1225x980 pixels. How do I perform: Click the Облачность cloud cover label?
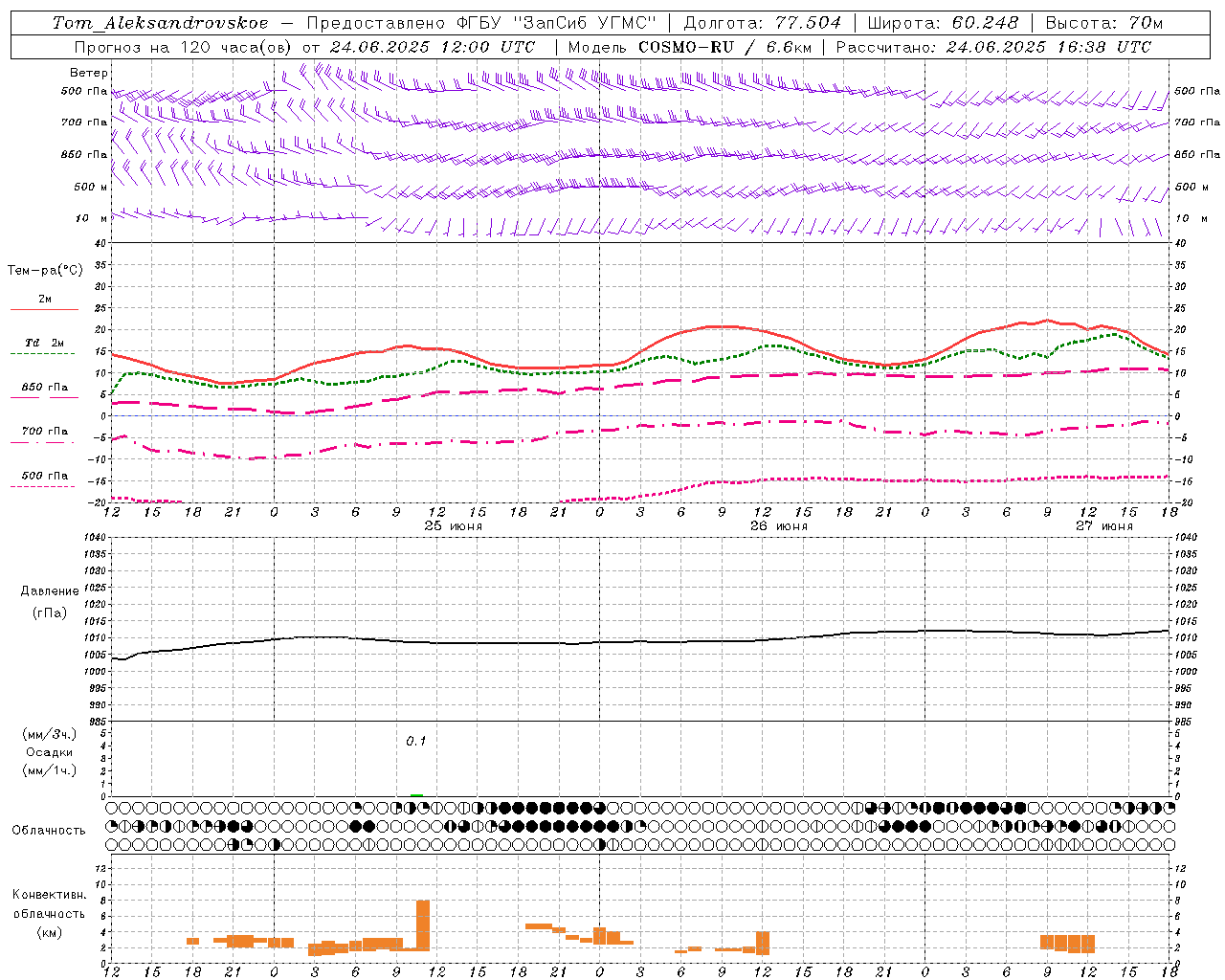(49, 830)
